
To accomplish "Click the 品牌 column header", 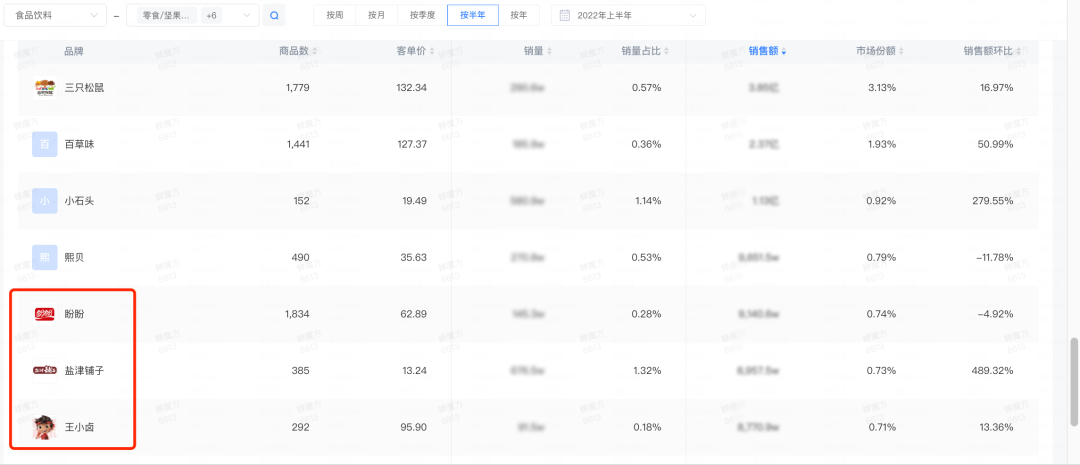I will (74, 51).
